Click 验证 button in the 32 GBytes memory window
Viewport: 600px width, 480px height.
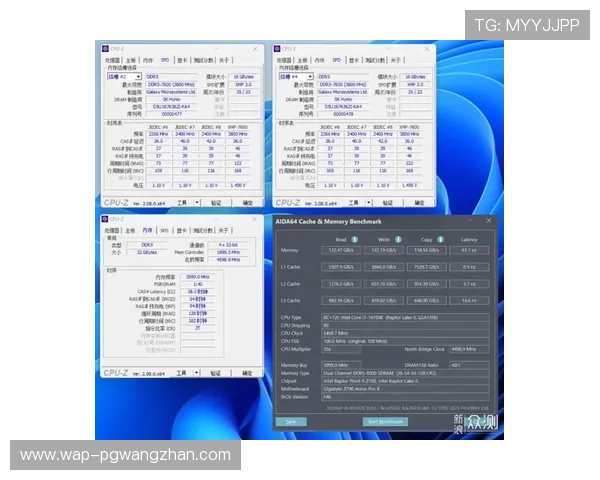[x=216, y=372]
